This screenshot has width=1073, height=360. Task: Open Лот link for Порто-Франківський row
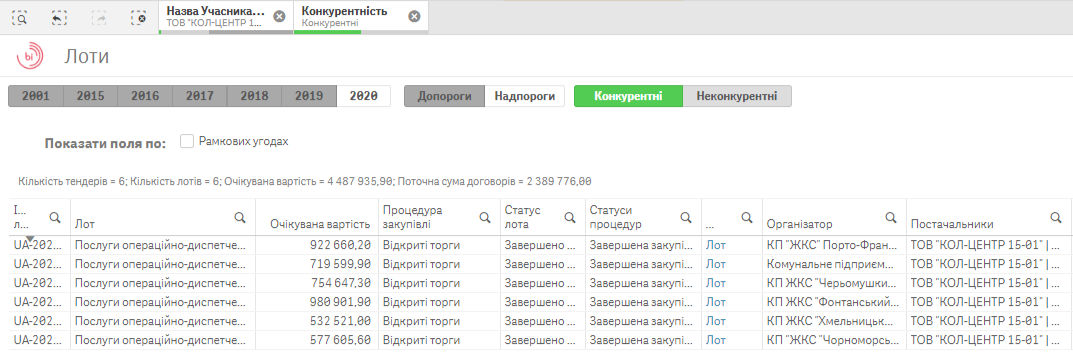click(x=716, y=244)
